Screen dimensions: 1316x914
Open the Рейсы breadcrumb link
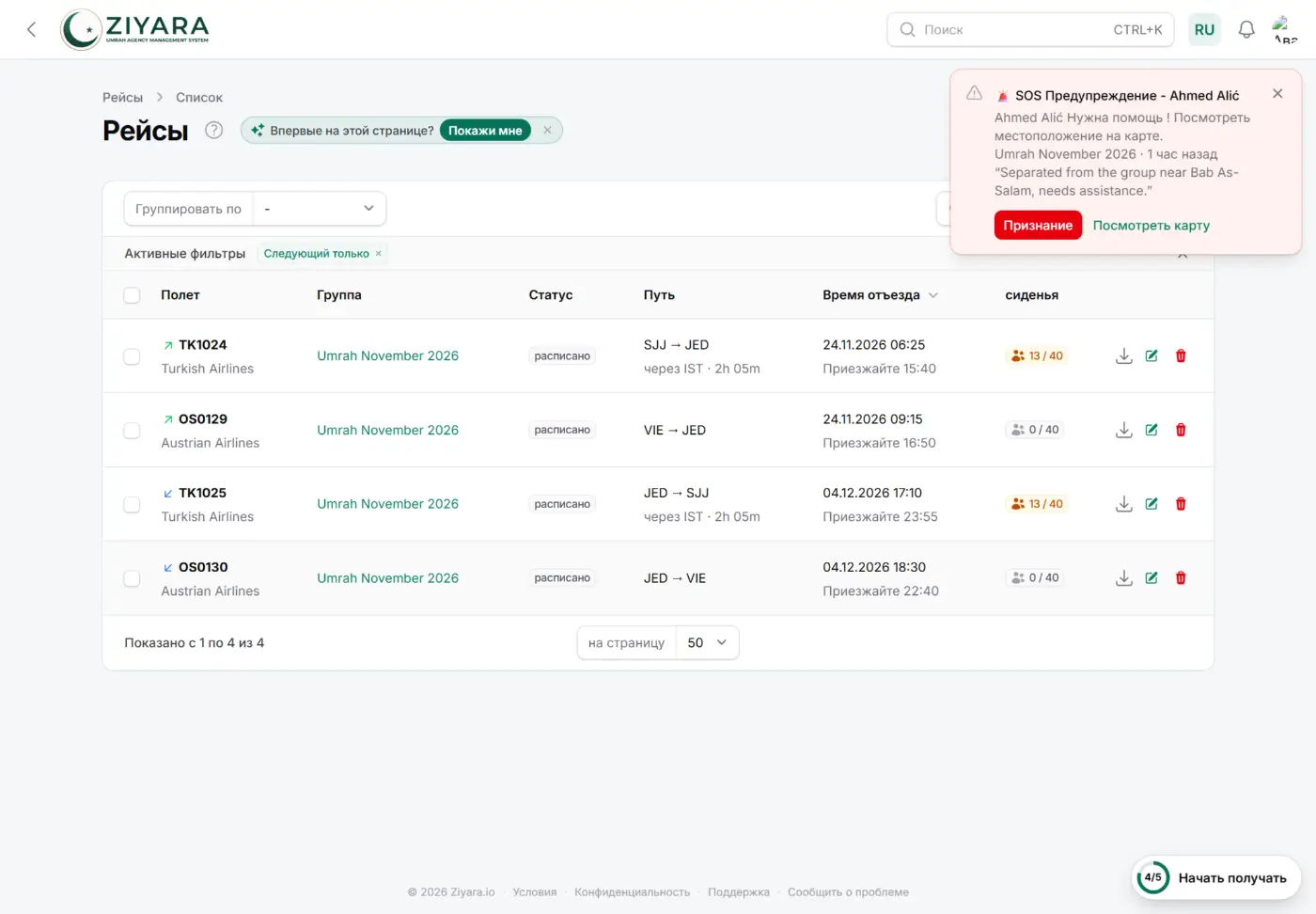(x=122, y=98)
